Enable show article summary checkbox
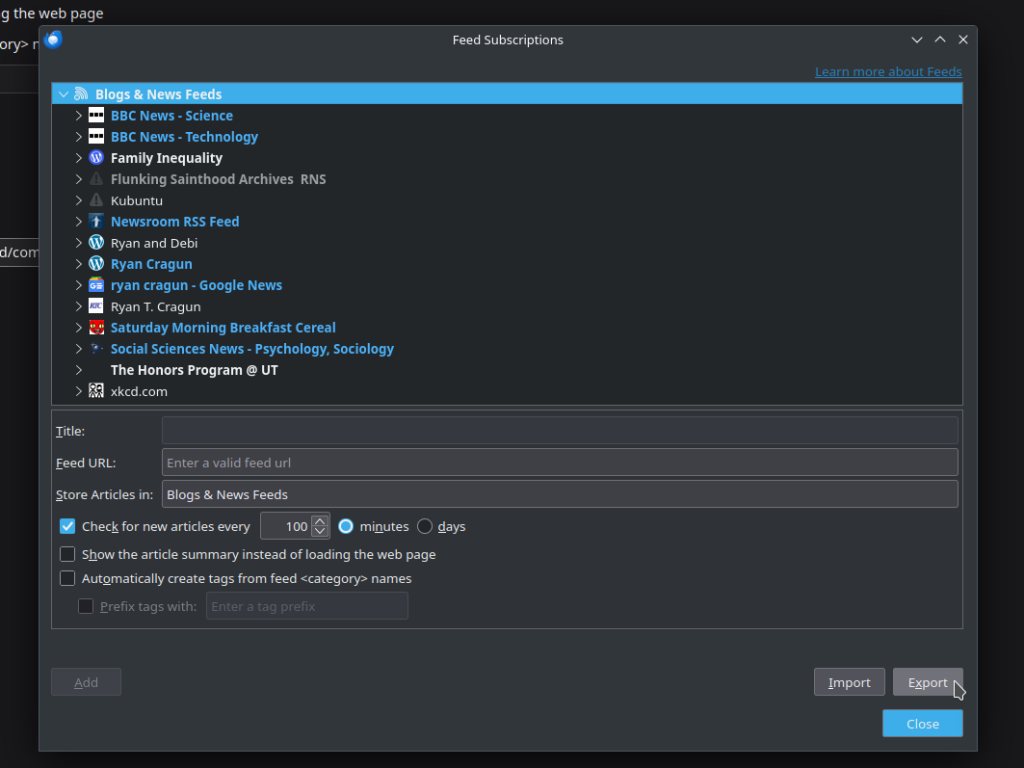 coord(68,554)
